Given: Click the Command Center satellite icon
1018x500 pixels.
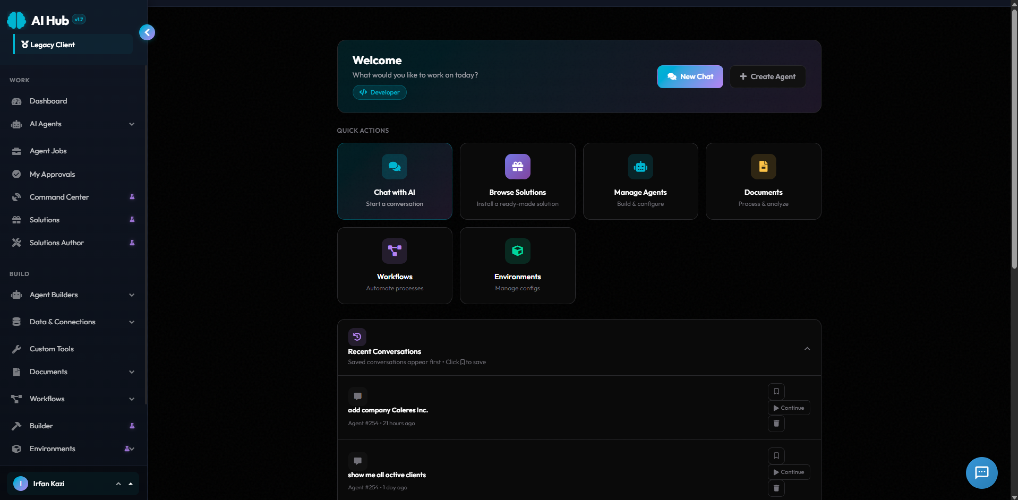Looking at the screenshot, I should (17, 197).
